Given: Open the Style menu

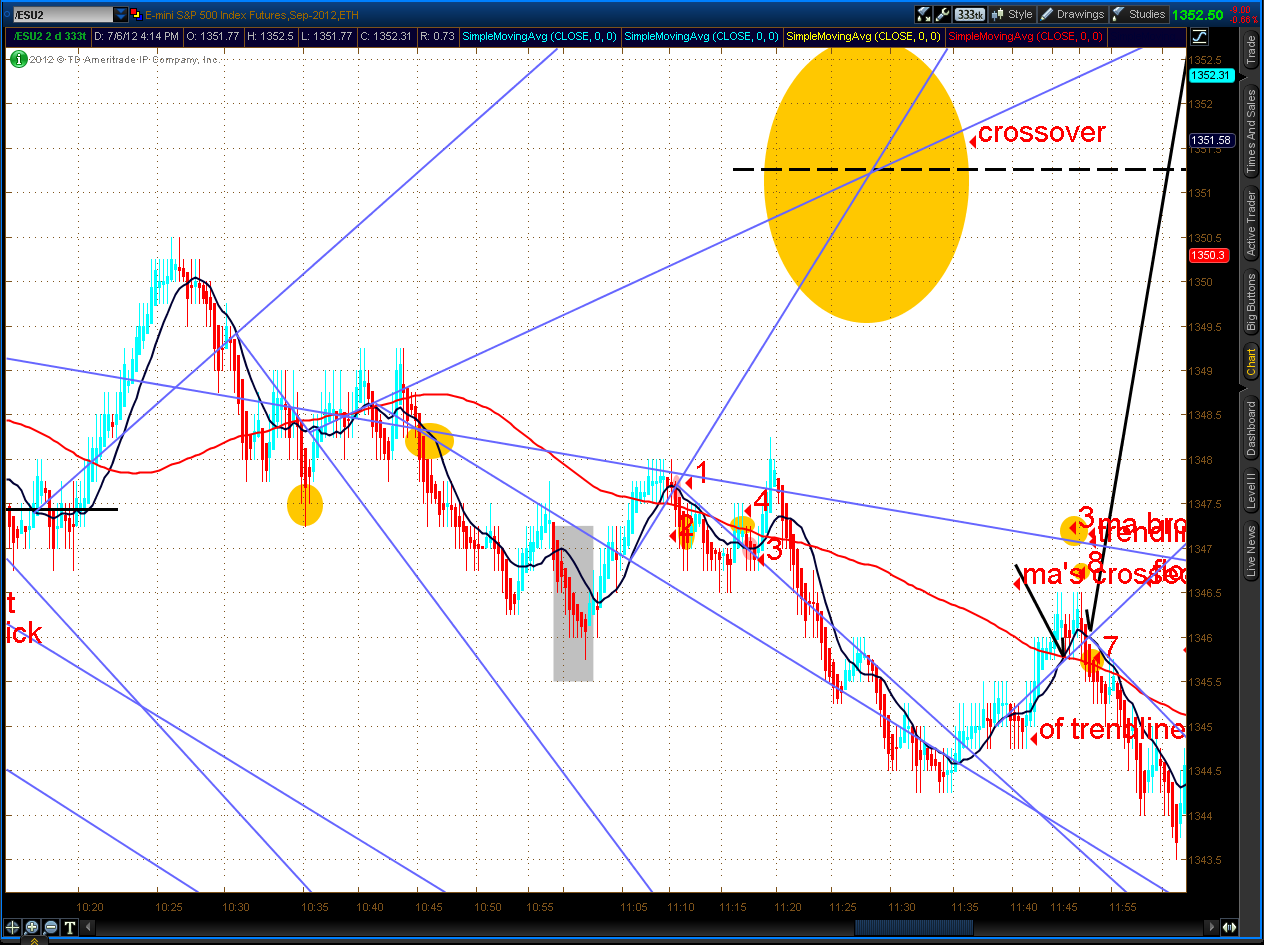Looking at the screenshot, I should tap(1012, 14).
